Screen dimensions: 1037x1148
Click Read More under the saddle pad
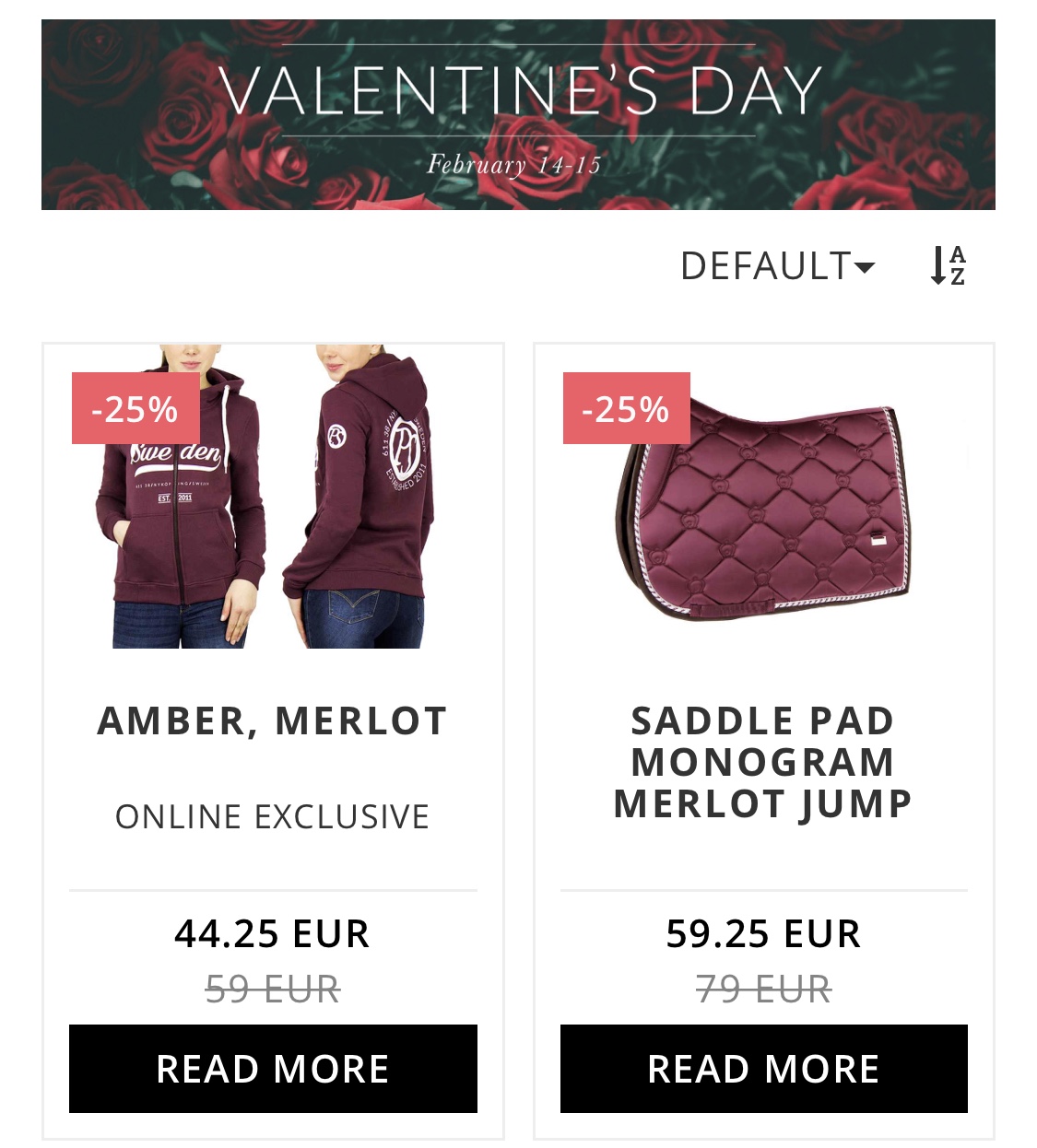pyautogui.click(x=763, y=1069)
